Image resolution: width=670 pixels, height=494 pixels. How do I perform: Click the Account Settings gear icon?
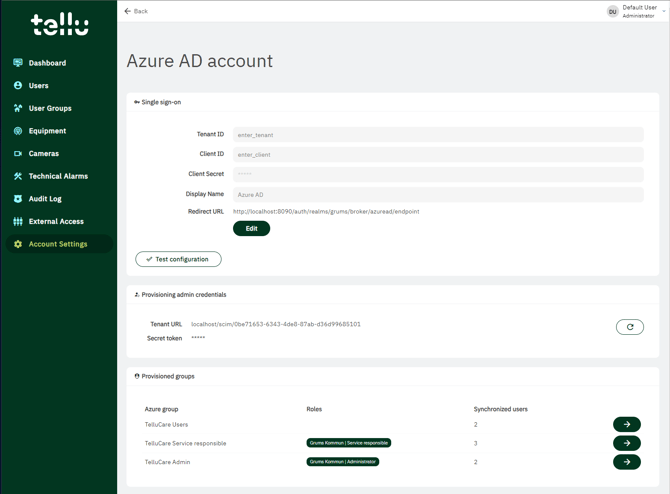18,244
